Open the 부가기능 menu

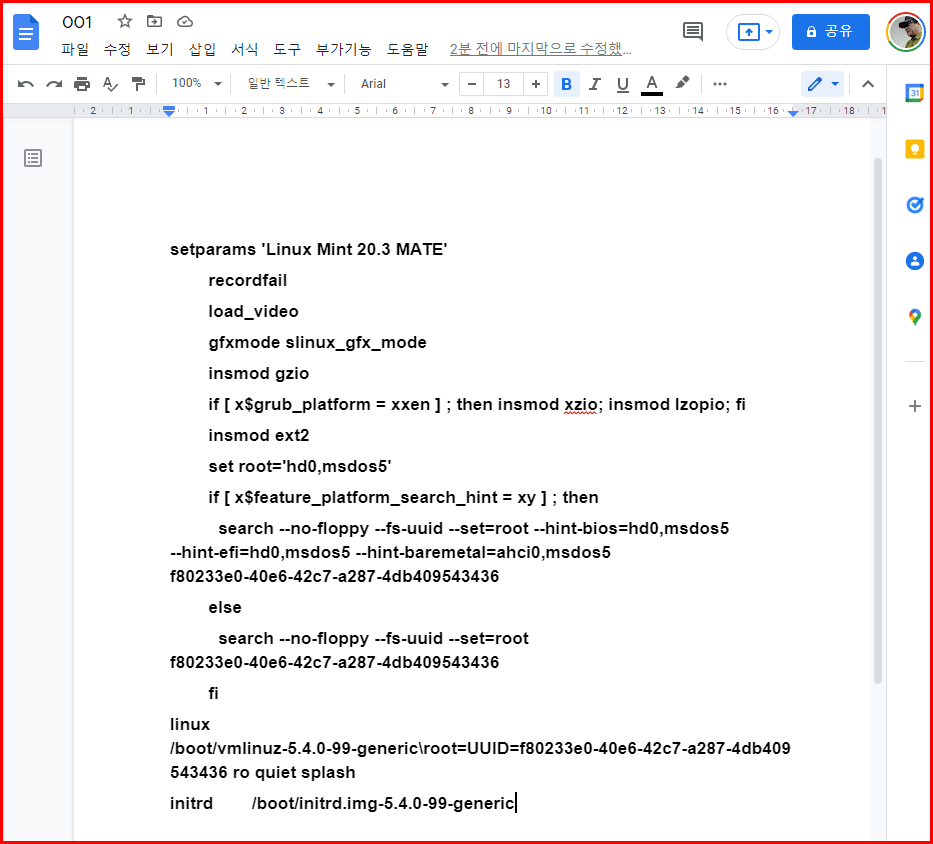[x=343, y=49]
